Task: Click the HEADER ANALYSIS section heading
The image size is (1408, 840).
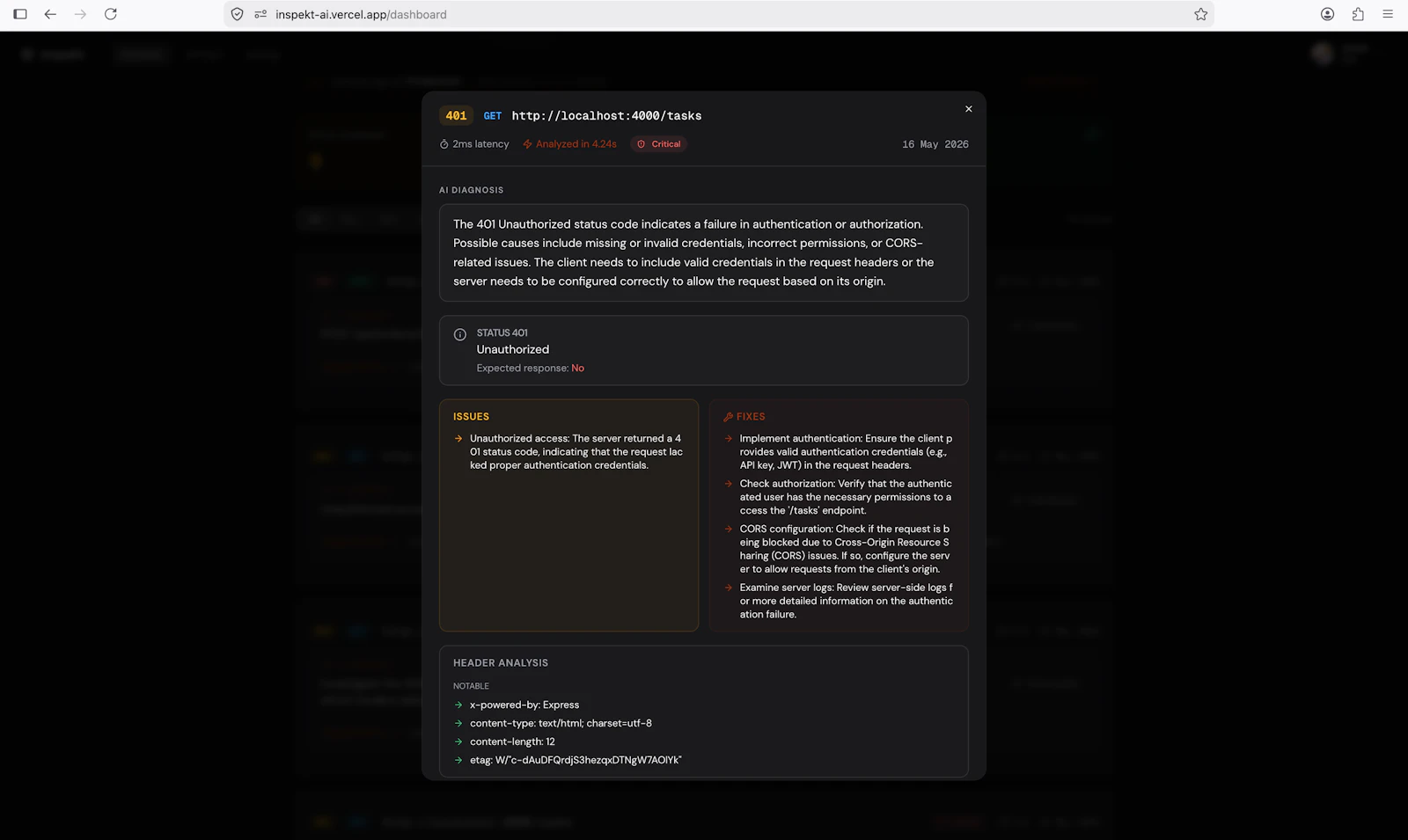Action: coord(501,663)
